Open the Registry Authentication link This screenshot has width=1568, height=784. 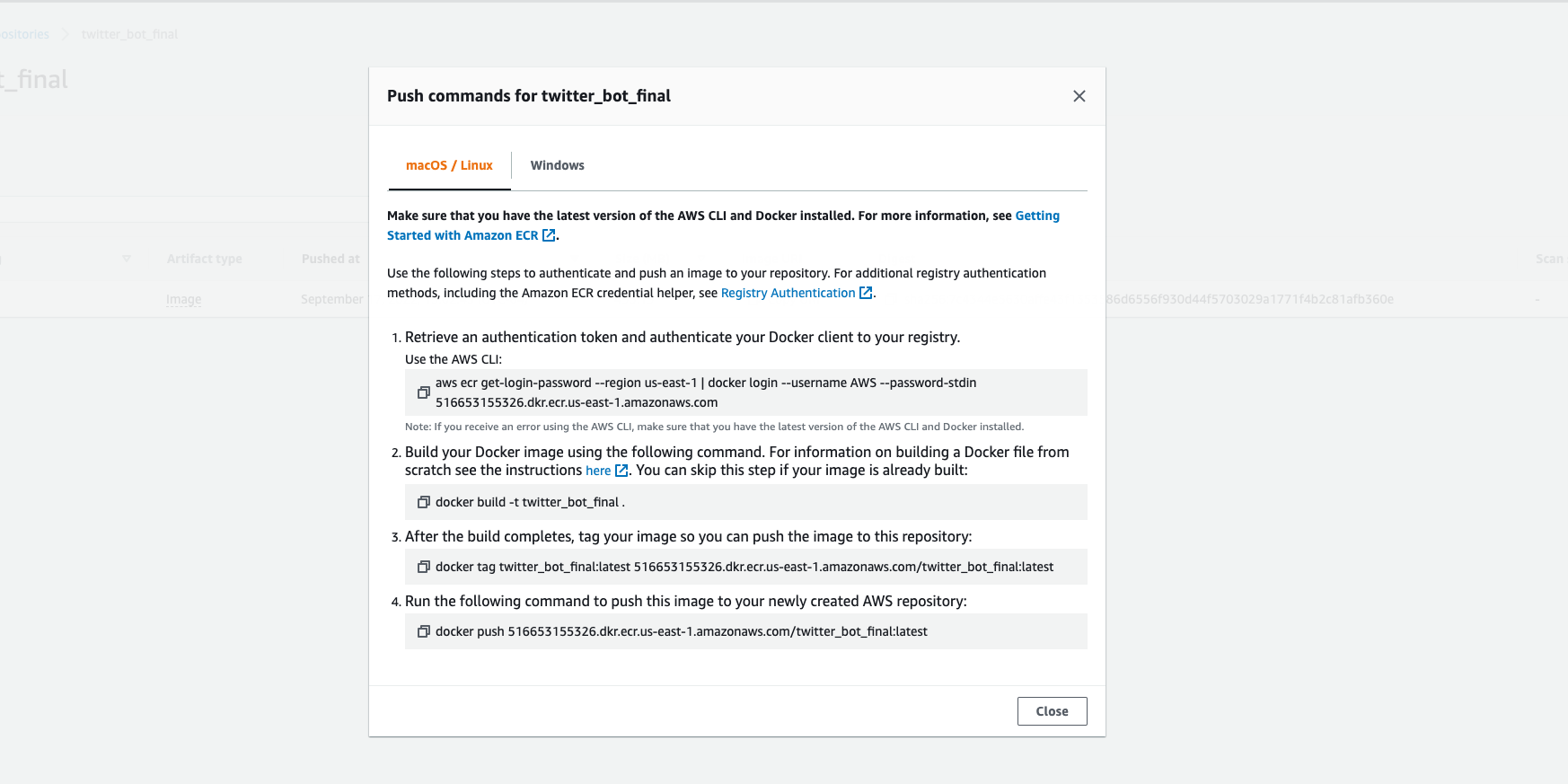(x=797, y=293)
